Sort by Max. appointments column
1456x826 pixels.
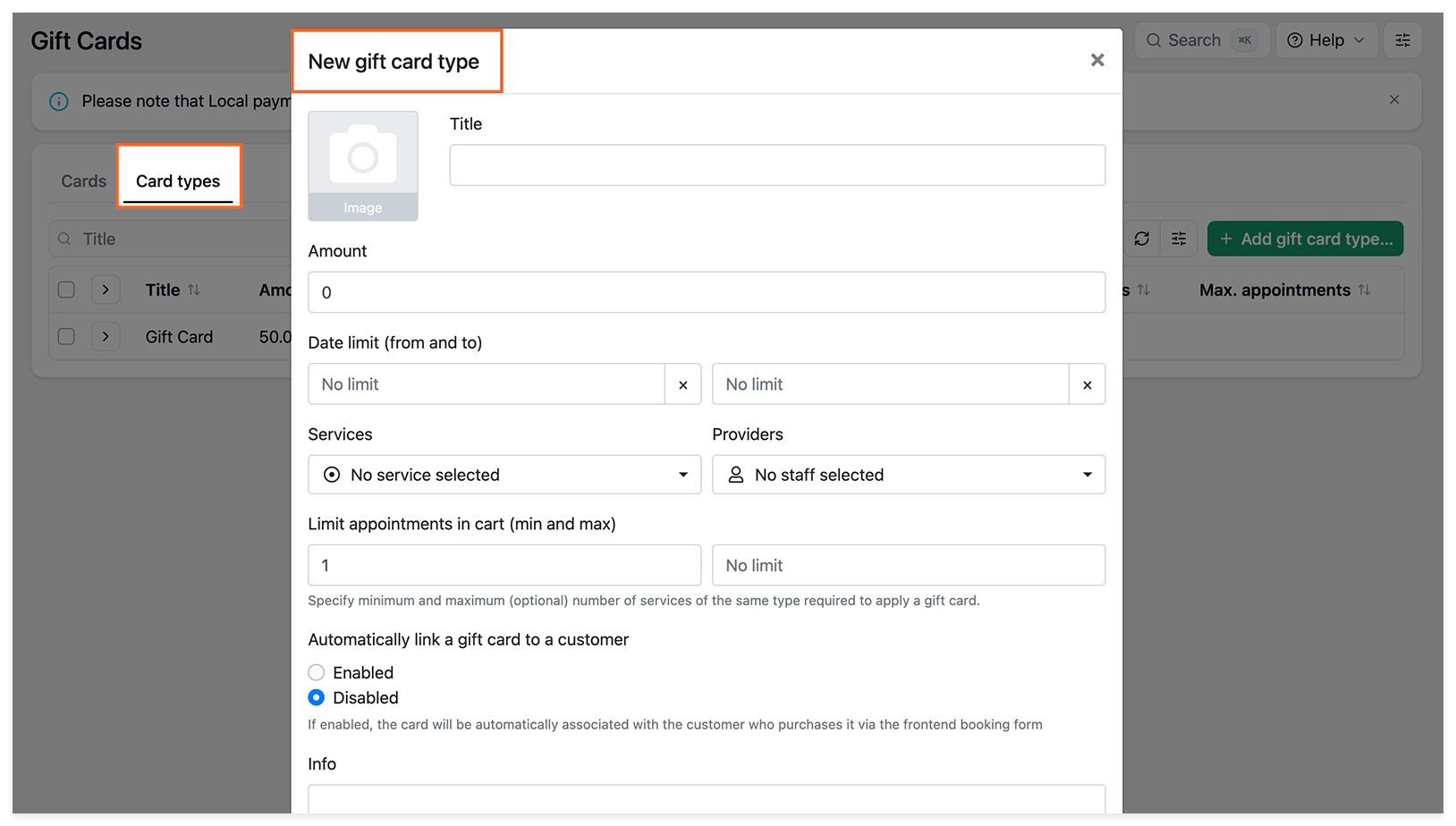click(x=1364, y=290)
